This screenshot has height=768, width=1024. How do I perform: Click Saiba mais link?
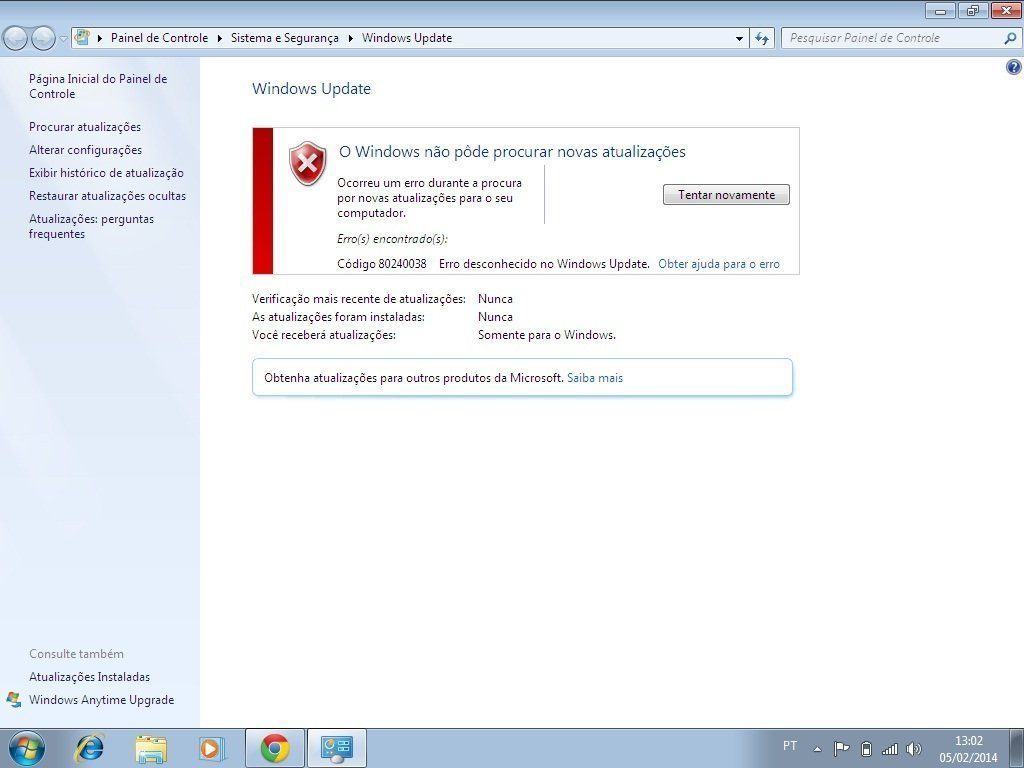point(595,377)
